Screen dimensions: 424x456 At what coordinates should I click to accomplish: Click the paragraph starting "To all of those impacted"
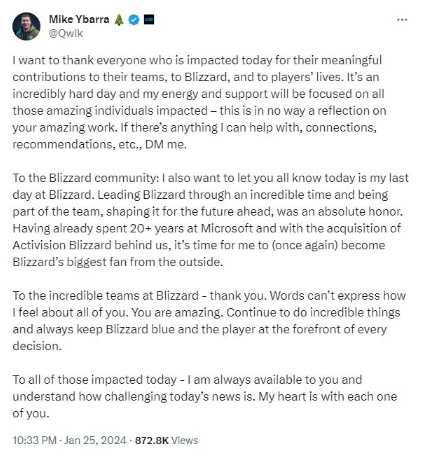205,396
